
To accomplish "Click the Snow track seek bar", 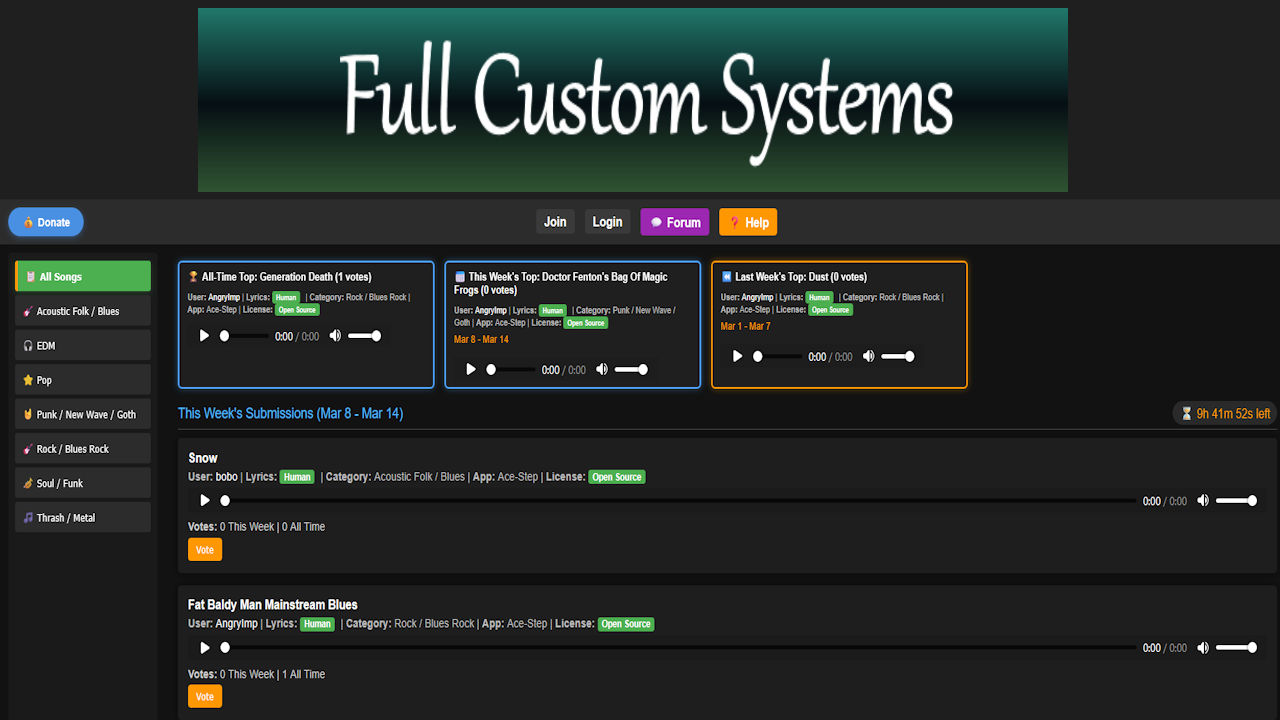I will (680, 501).
